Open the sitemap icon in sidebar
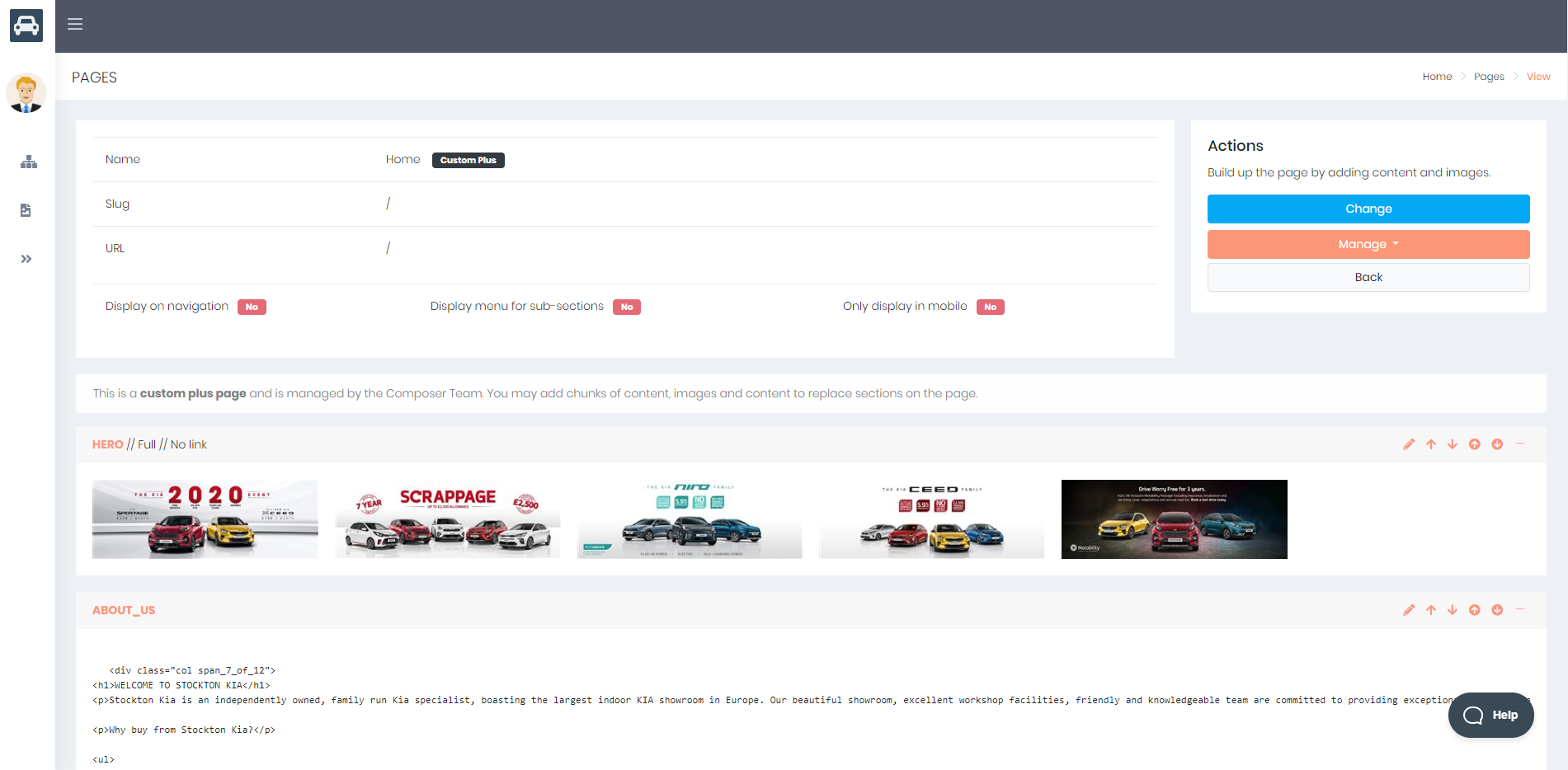Viewport: 1568px width, 770px height. point(29,162)
